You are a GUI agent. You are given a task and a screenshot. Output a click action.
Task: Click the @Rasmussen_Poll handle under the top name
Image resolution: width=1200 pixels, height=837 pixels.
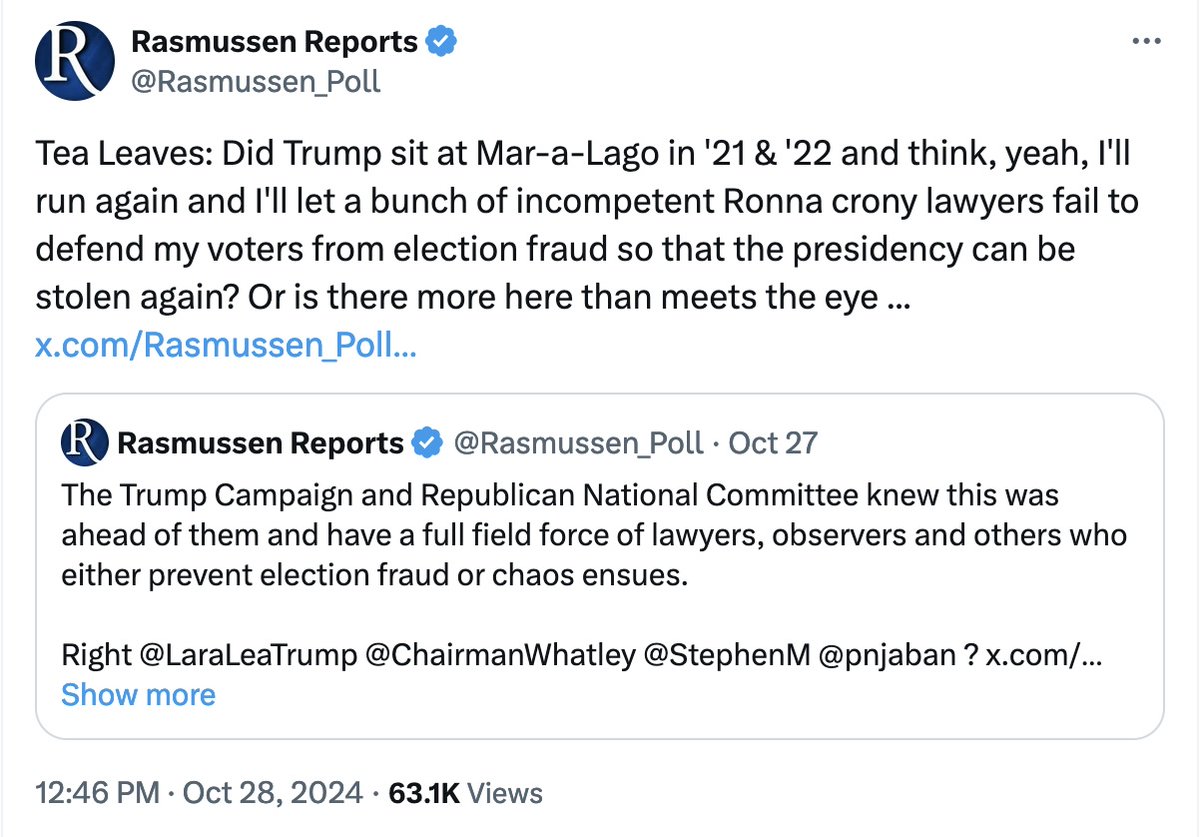pyautogui.click(x=256, y=81)
